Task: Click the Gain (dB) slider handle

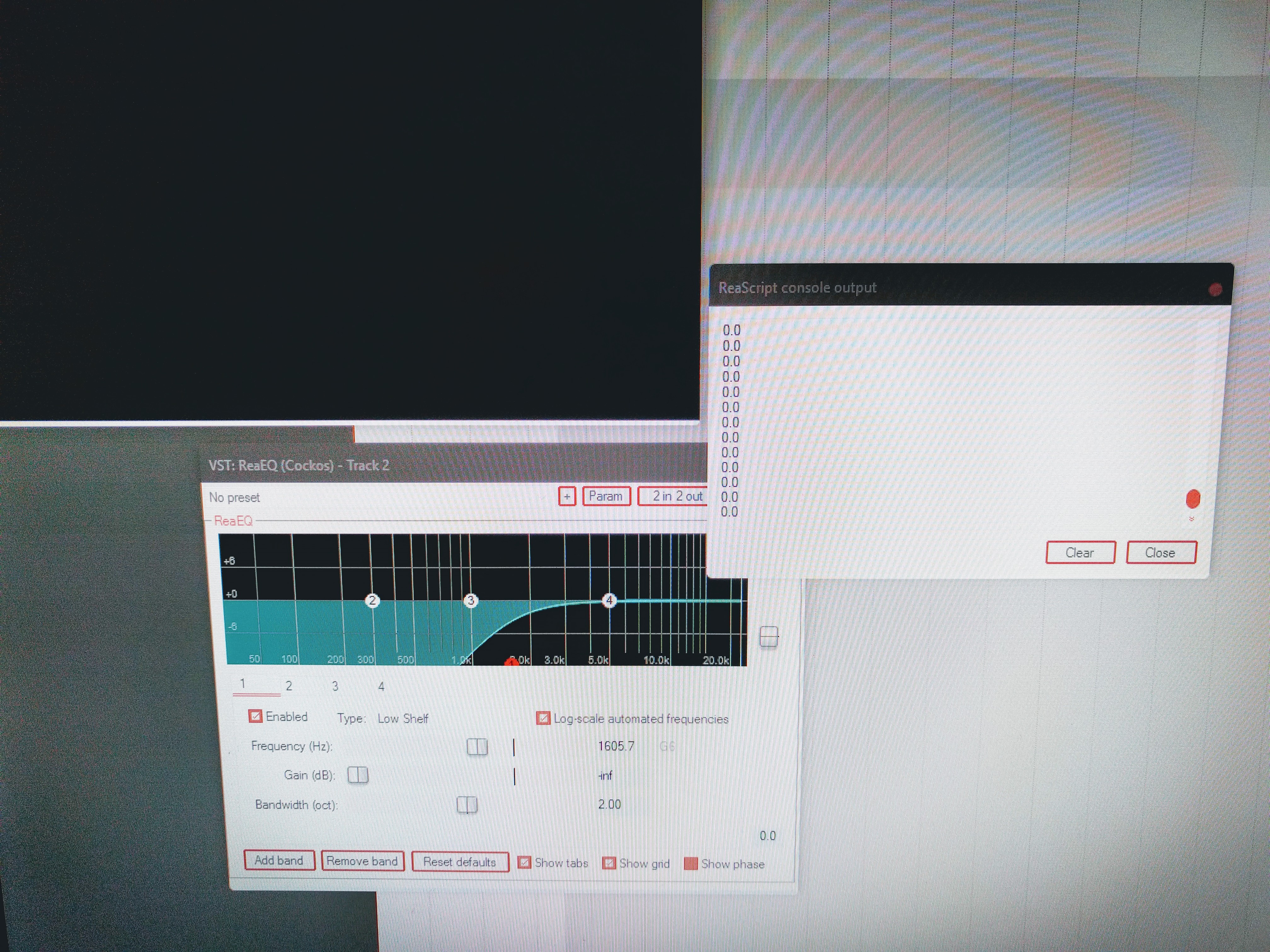Action: 358,775
